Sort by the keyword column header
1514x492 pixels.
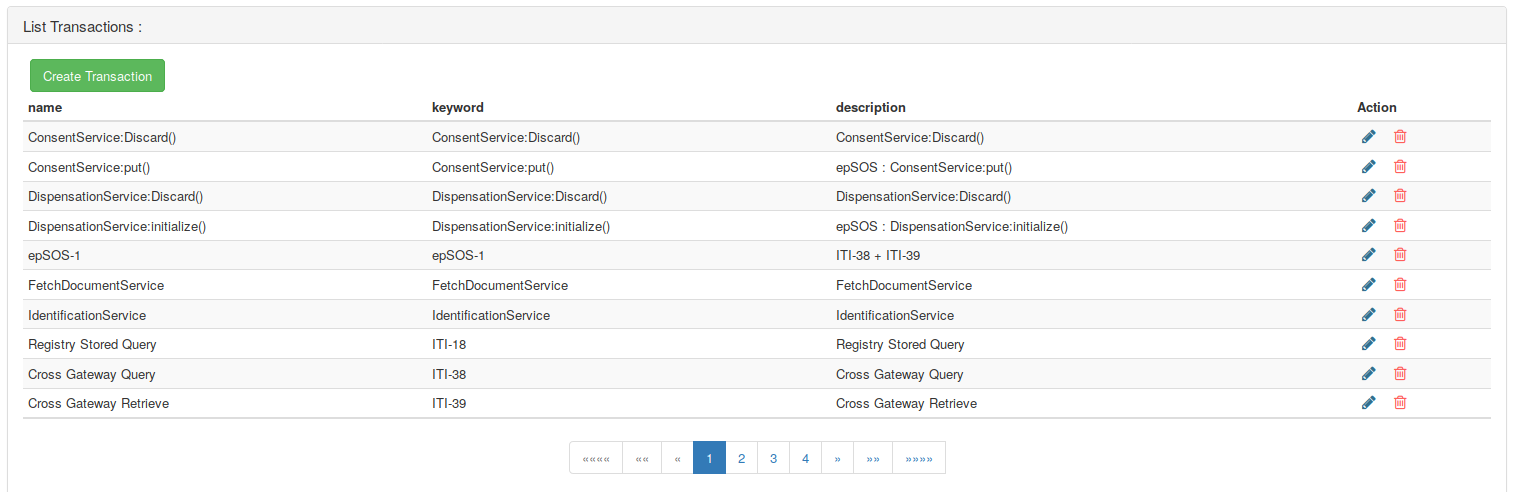pyautogui.click(x=458, y=107)
